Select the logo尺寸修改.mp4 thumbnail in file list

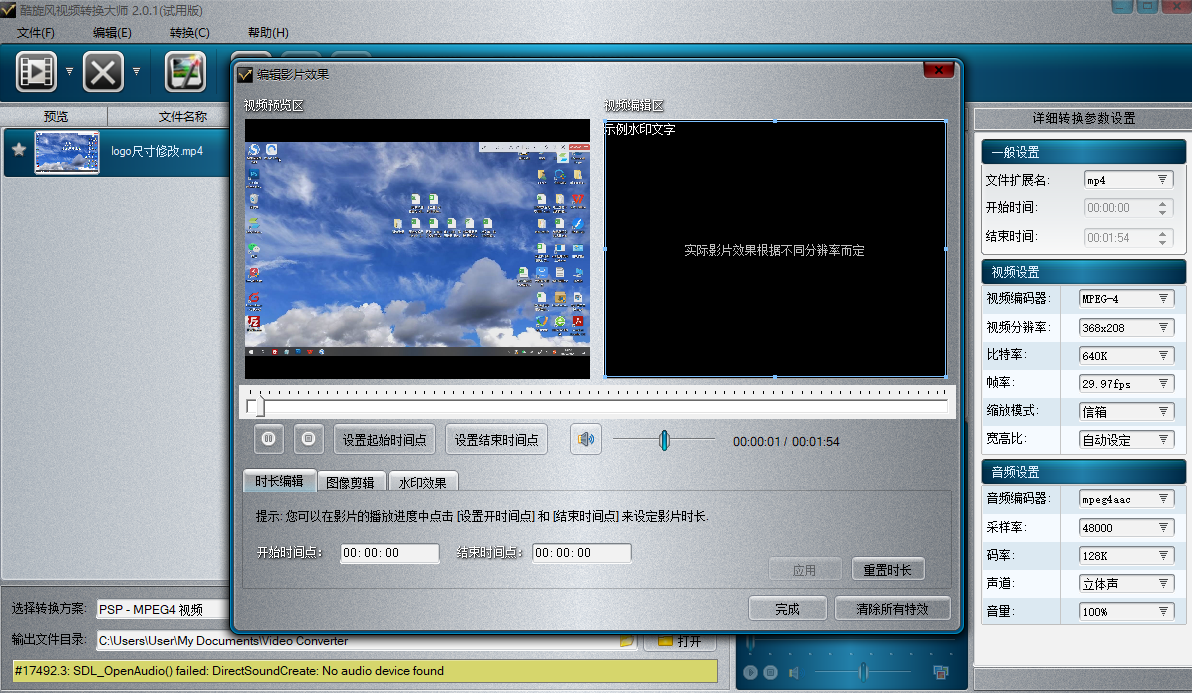(x=67, y=152)
